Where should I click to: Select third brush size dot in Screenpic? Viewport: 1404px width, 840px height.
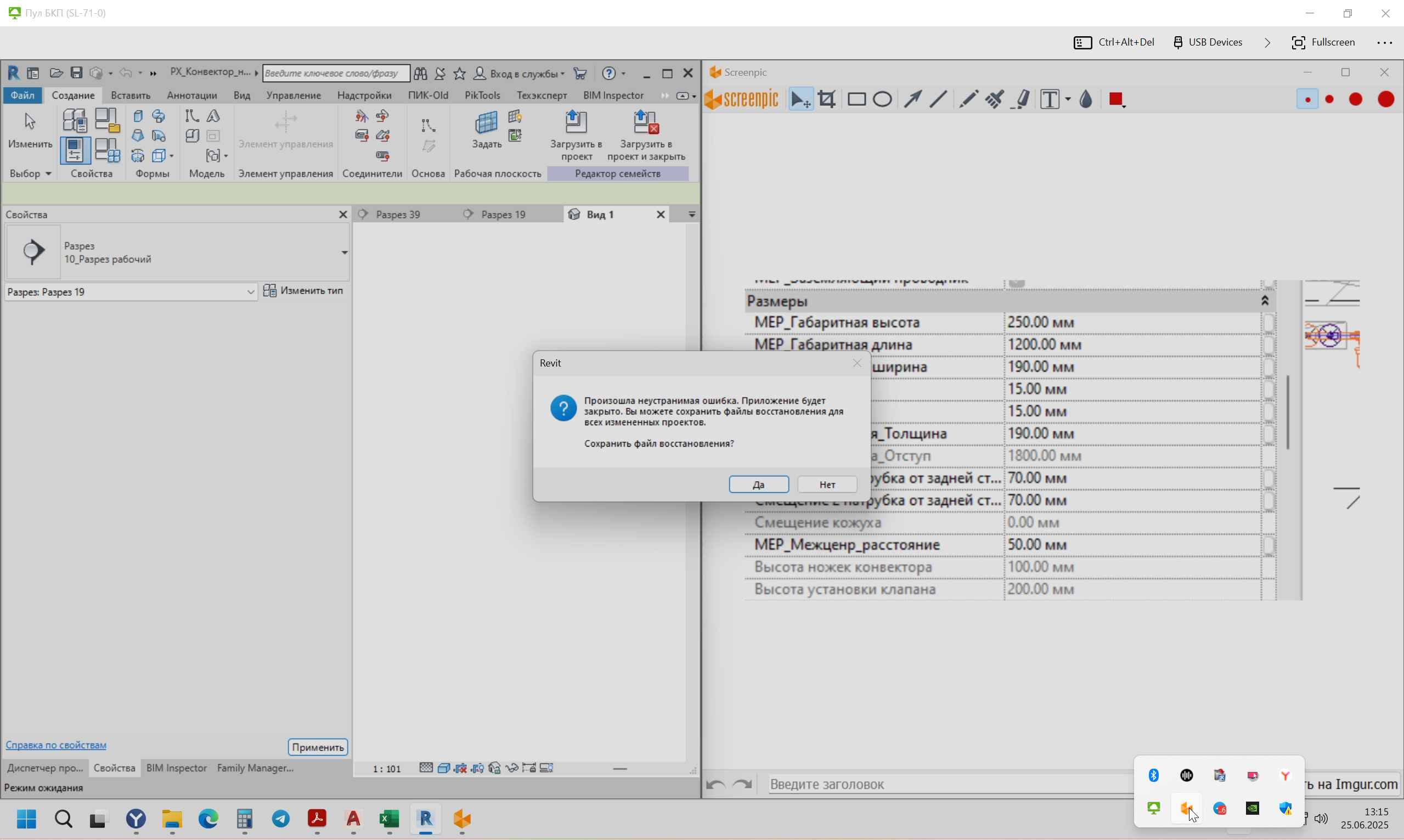tap(1356, 100)
